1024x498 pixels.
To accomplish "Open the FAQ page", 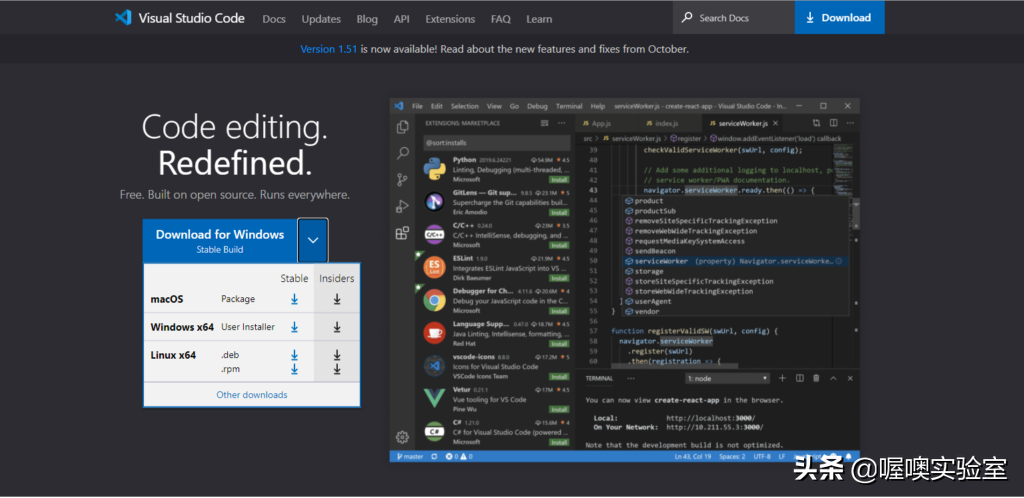I will [501, 19].
